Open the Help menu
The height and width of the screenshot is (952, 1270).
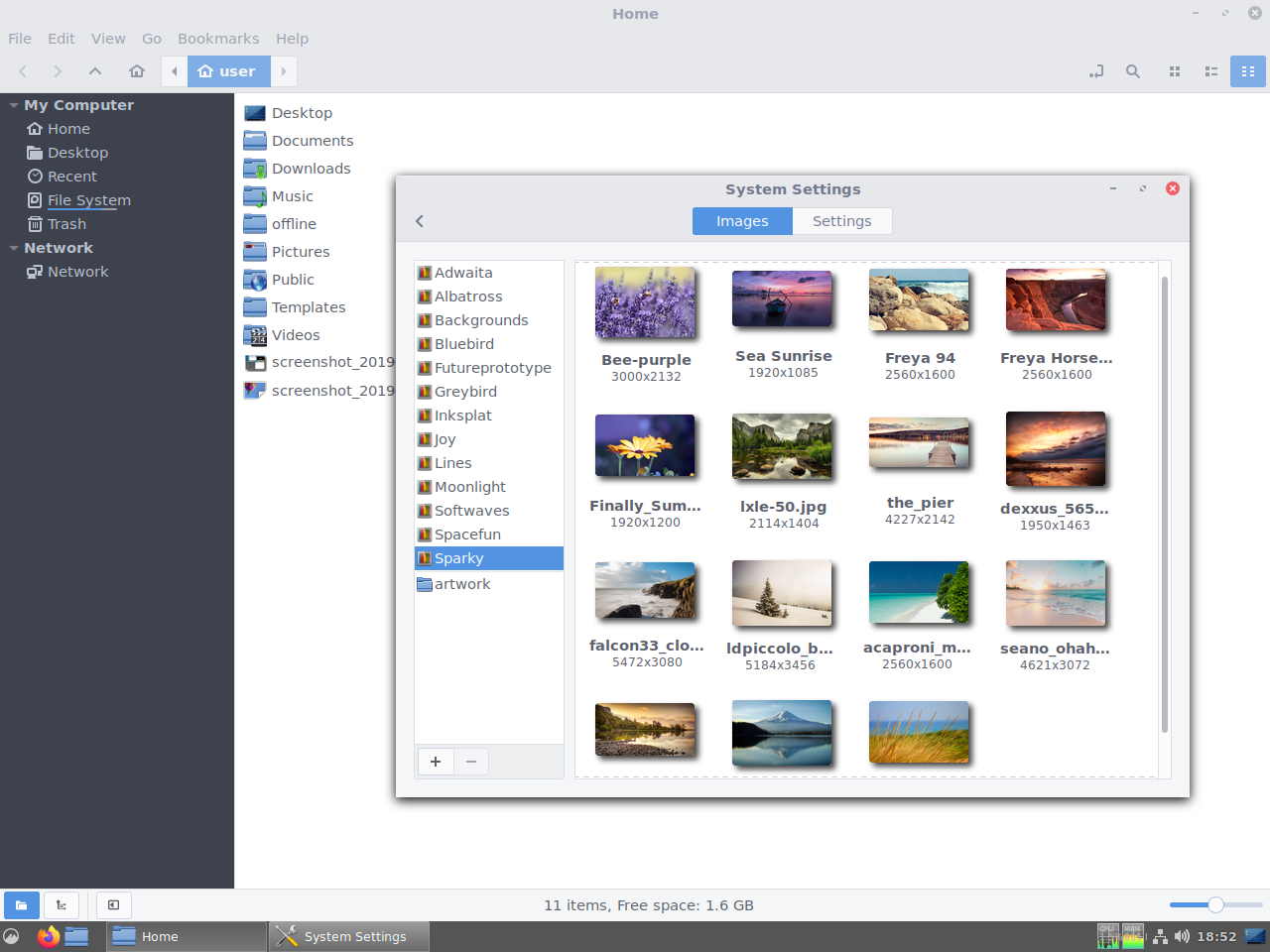click(293, 39)
